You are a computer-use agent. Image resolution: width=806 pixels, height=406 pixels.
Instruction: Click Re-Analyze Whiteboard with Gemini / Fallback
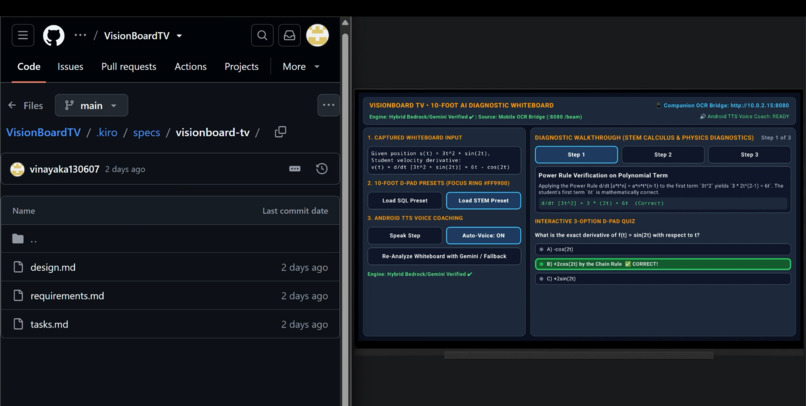click(x=444, y=256)
